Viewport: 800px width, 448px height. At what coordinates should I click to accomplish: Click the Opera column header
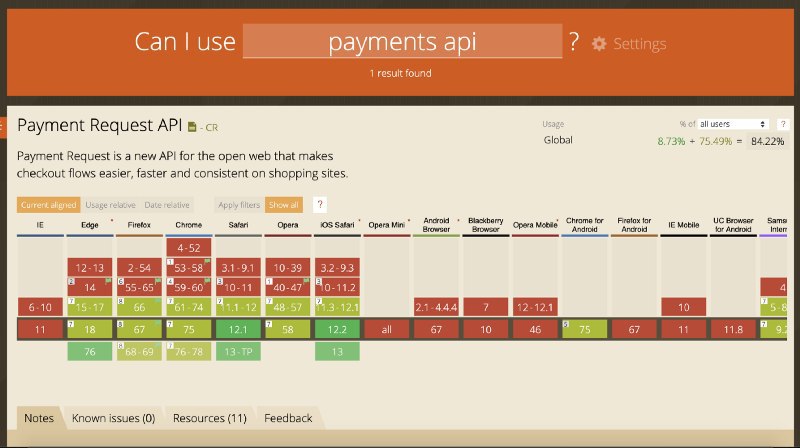pos(288,225)
